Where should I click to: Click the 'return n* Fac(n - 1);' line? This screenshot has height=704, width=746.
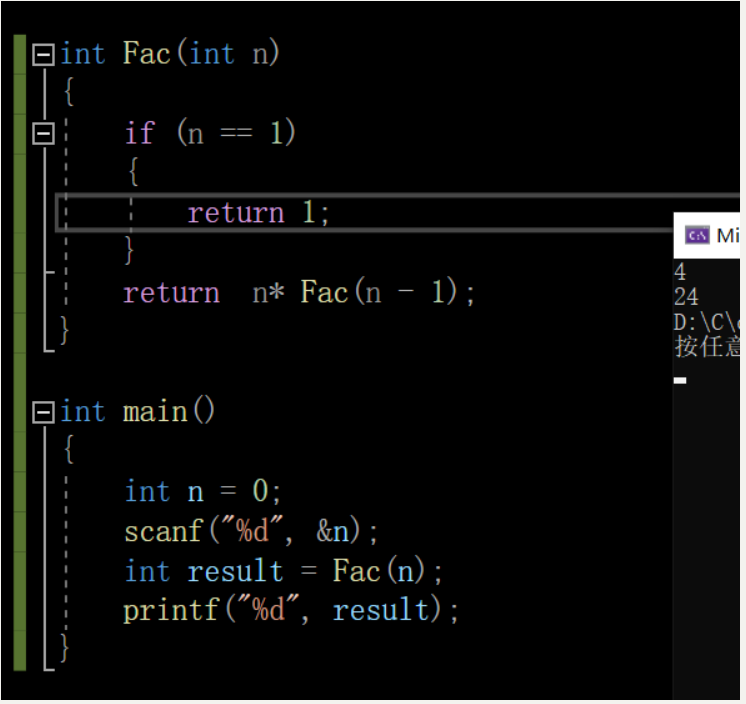point(299,292)
